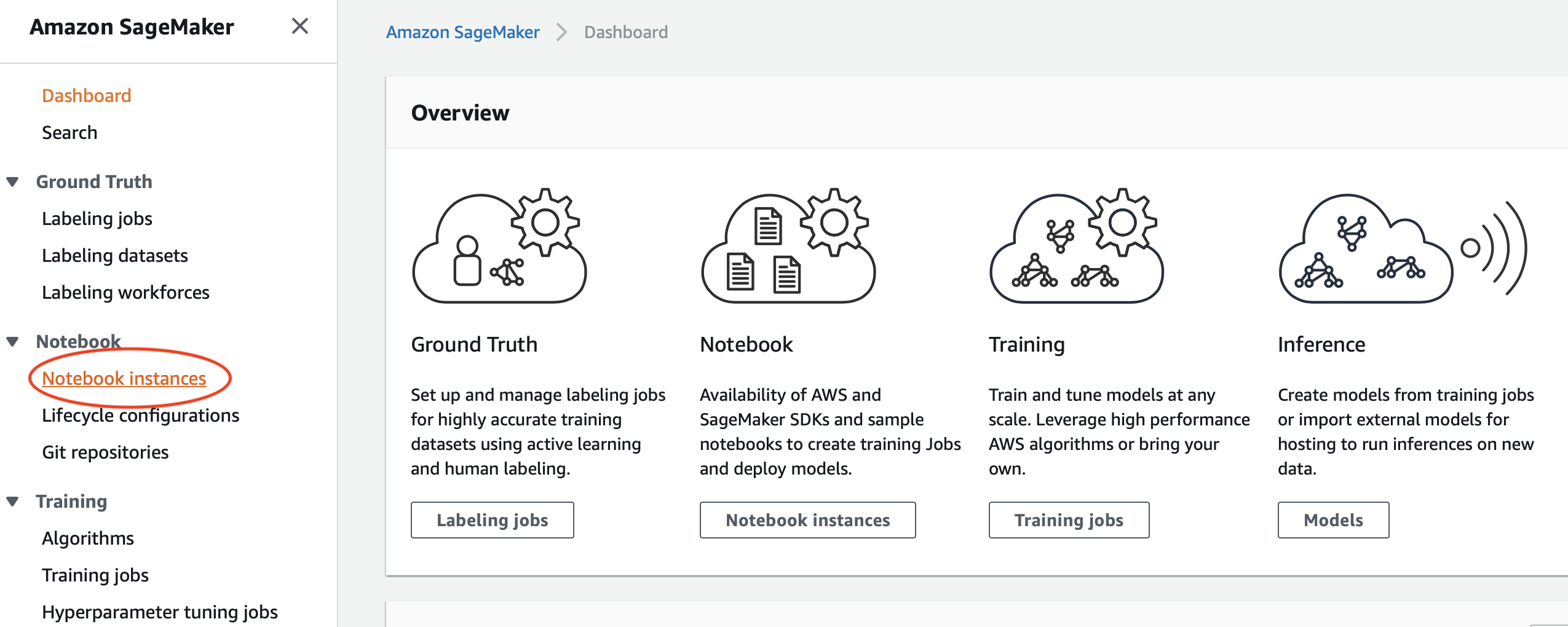Click the Training cloud illustration
The image size is (1568, 627).
click(x=1076, y=246)
